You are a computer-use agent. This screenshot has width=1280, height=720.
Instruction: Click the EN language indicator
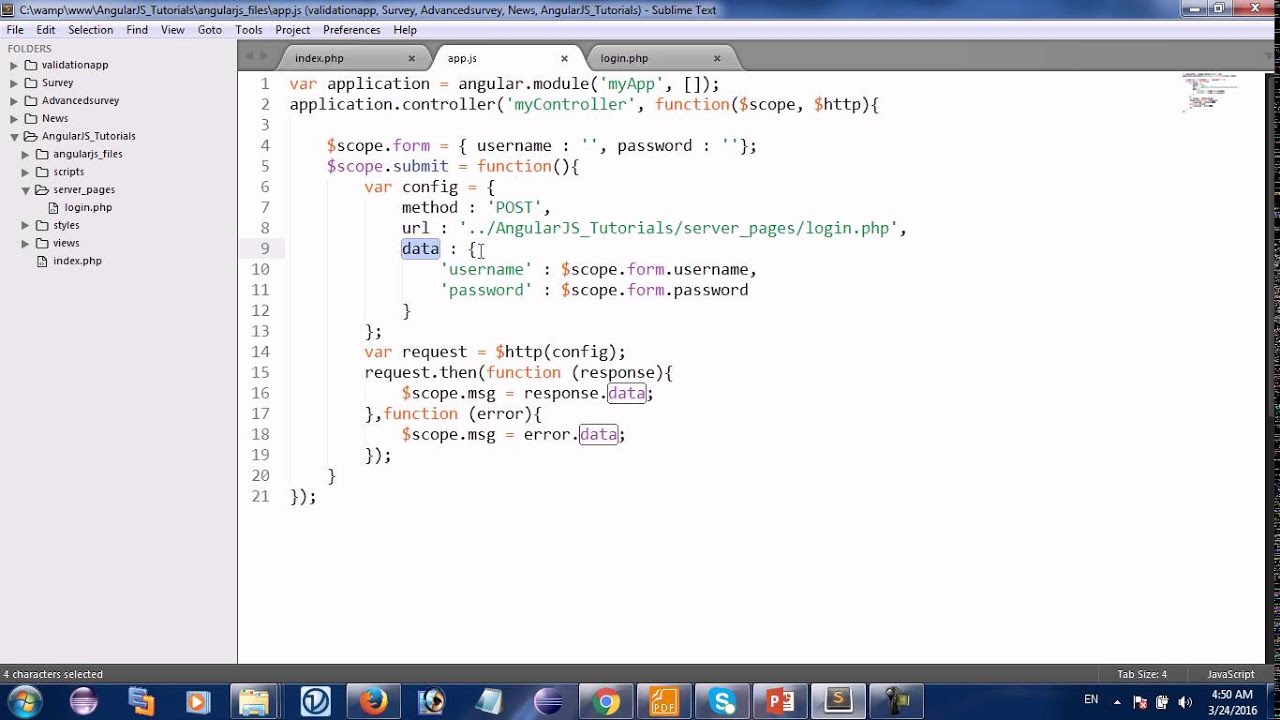[1091, 700]
